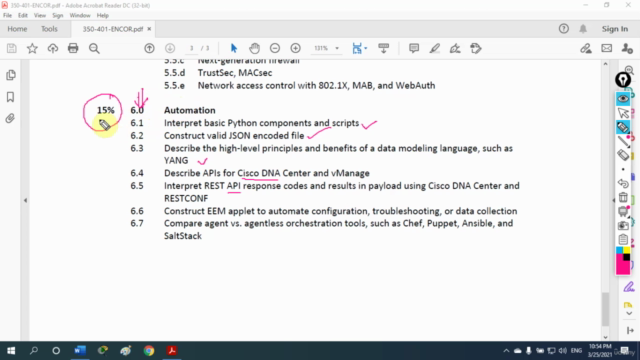Toggle the annotation eye visibility
The height and width of the screenshot is (360, 640).
click(623, 99)
